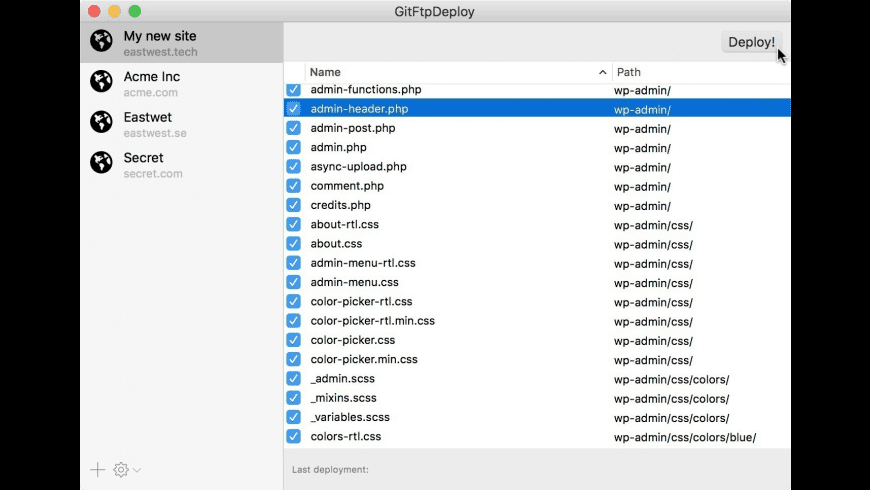
Task: Select the _mixins.scss file name
Action: coord(343,398)
